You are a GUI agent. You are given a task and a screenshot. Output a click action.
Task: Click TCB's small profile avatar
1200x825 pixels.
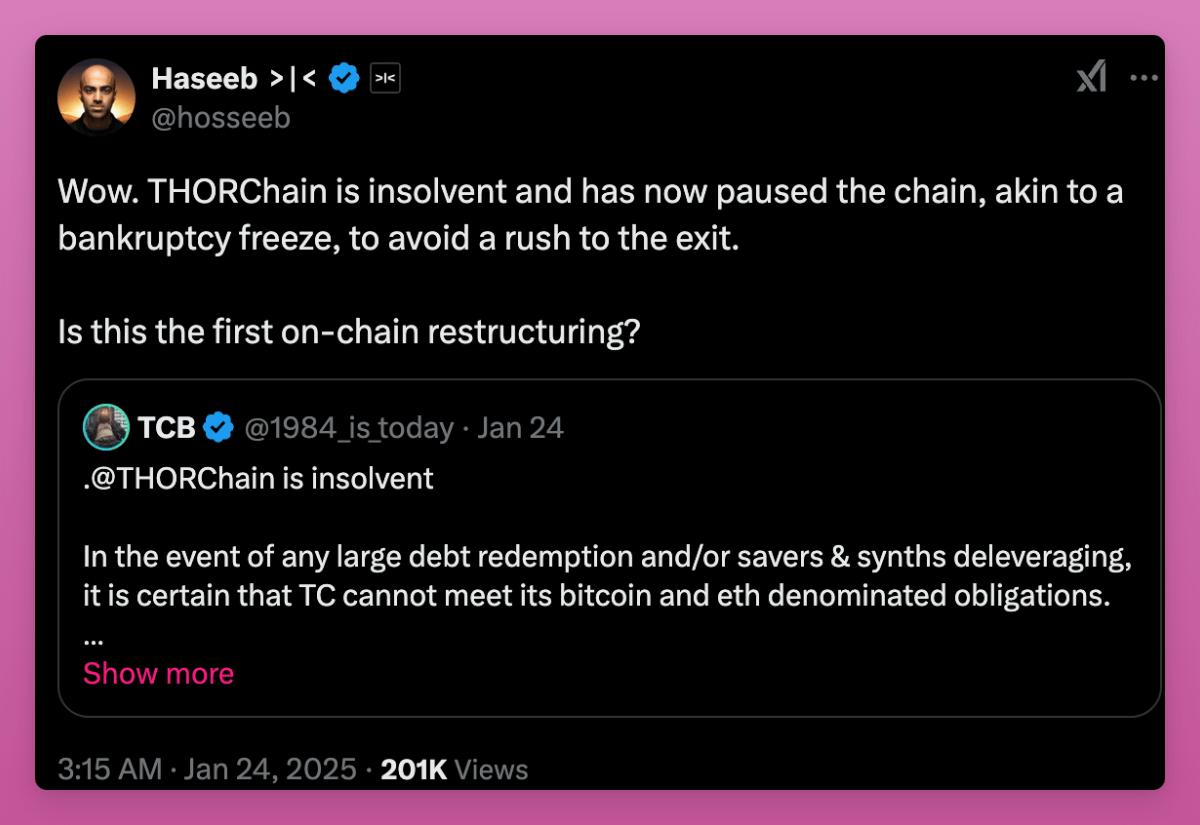[x=105, y=428]
